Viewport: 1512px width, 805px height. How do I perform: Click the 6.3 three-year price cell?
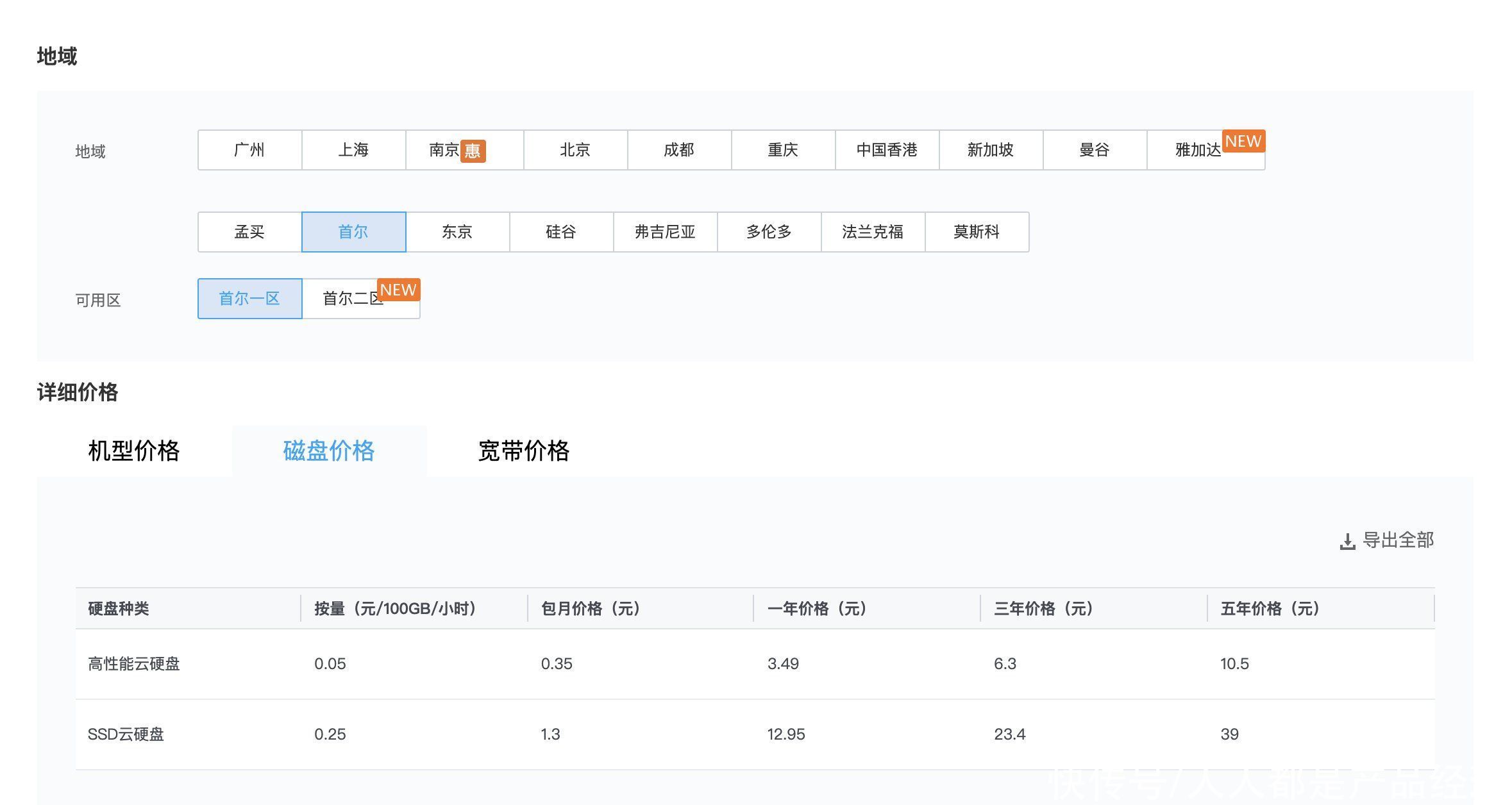click(1005, 664)
